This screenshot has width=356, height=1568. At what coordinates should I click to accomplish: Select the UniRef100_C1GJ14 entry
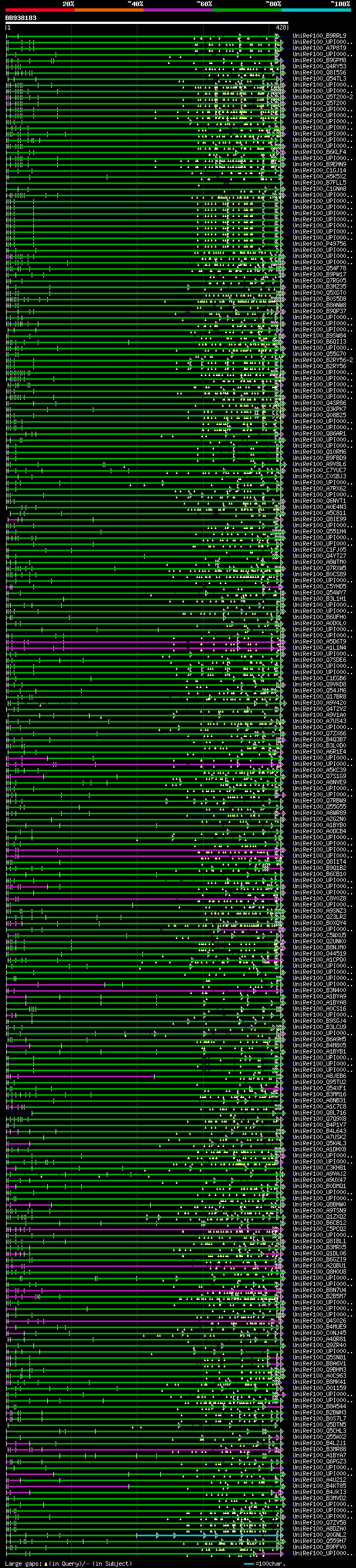click(319, 170)
